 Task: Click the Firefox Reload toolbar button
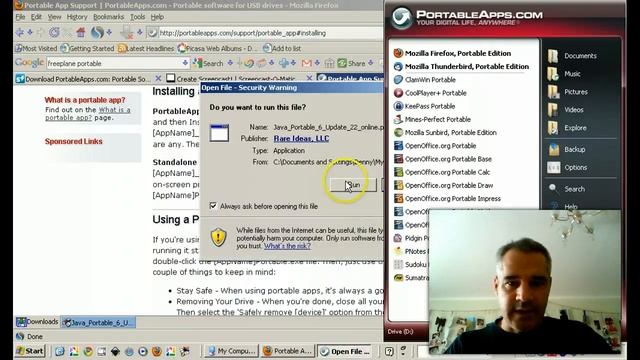[x=54, y=32]
